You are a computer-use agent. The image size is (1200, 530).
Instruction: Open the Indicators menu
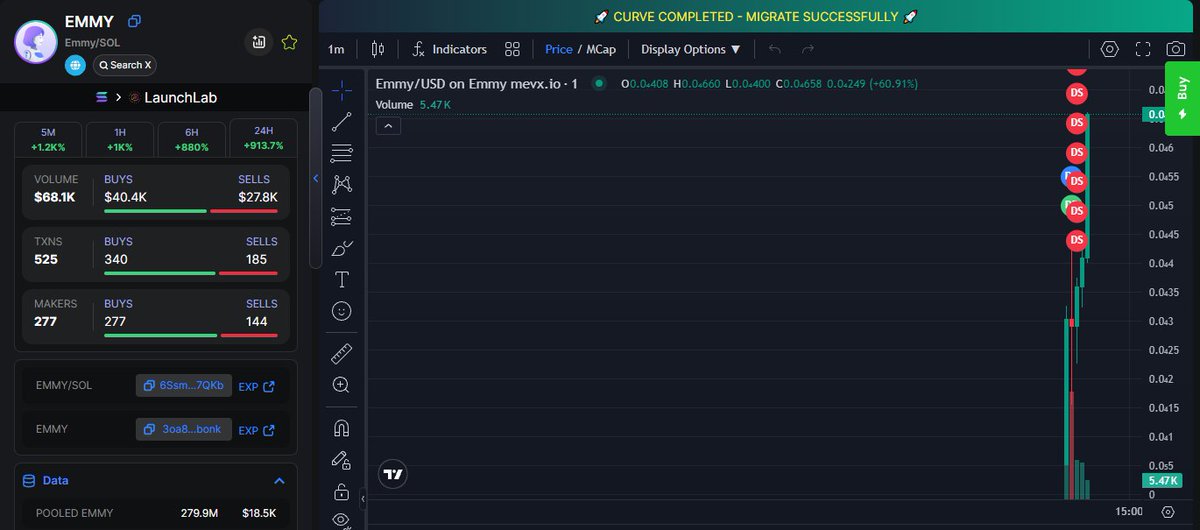[x=450, y=49]
